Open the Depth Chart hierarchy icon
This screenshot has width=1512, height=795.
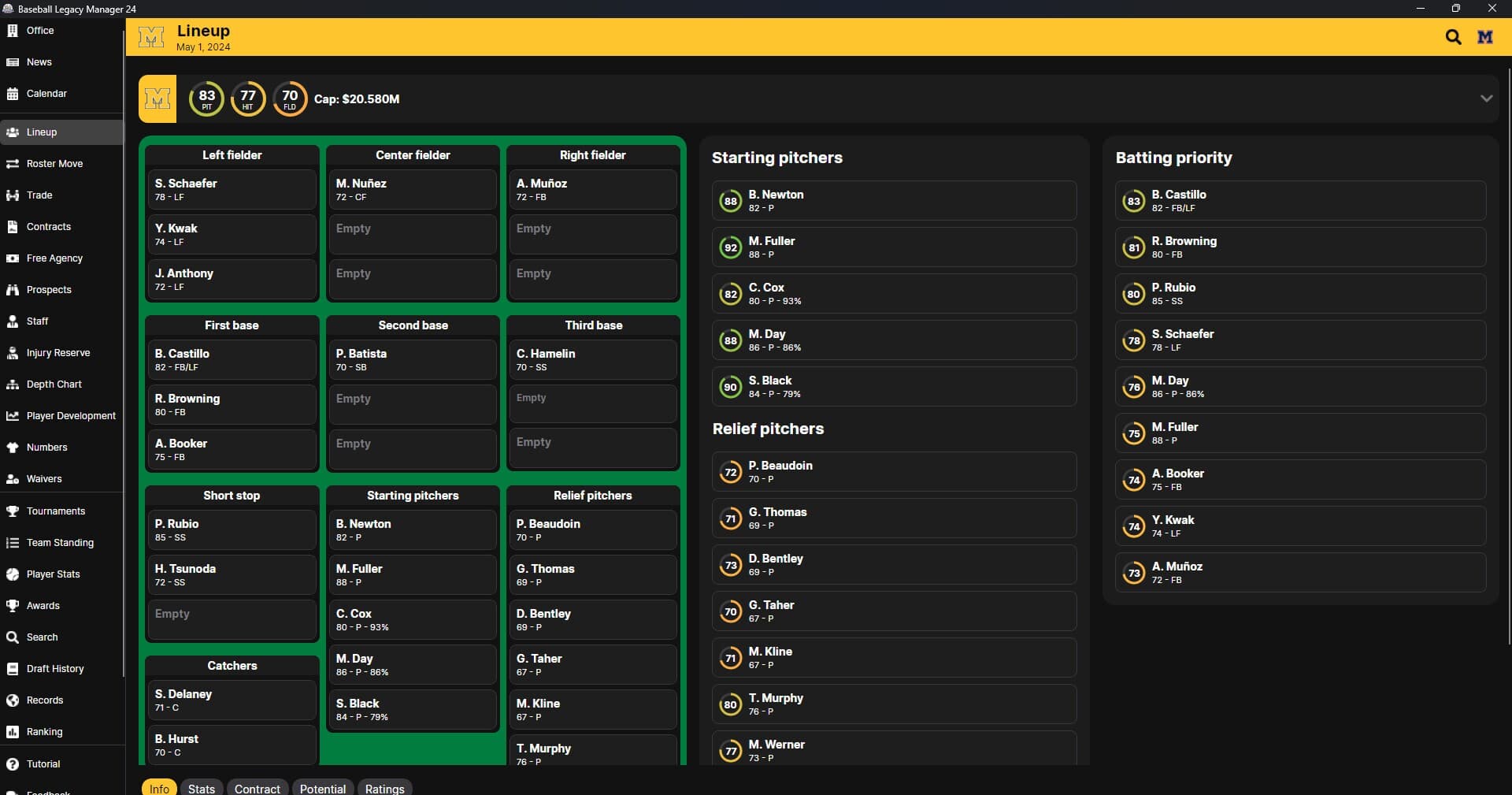click(x=13, y=384)
